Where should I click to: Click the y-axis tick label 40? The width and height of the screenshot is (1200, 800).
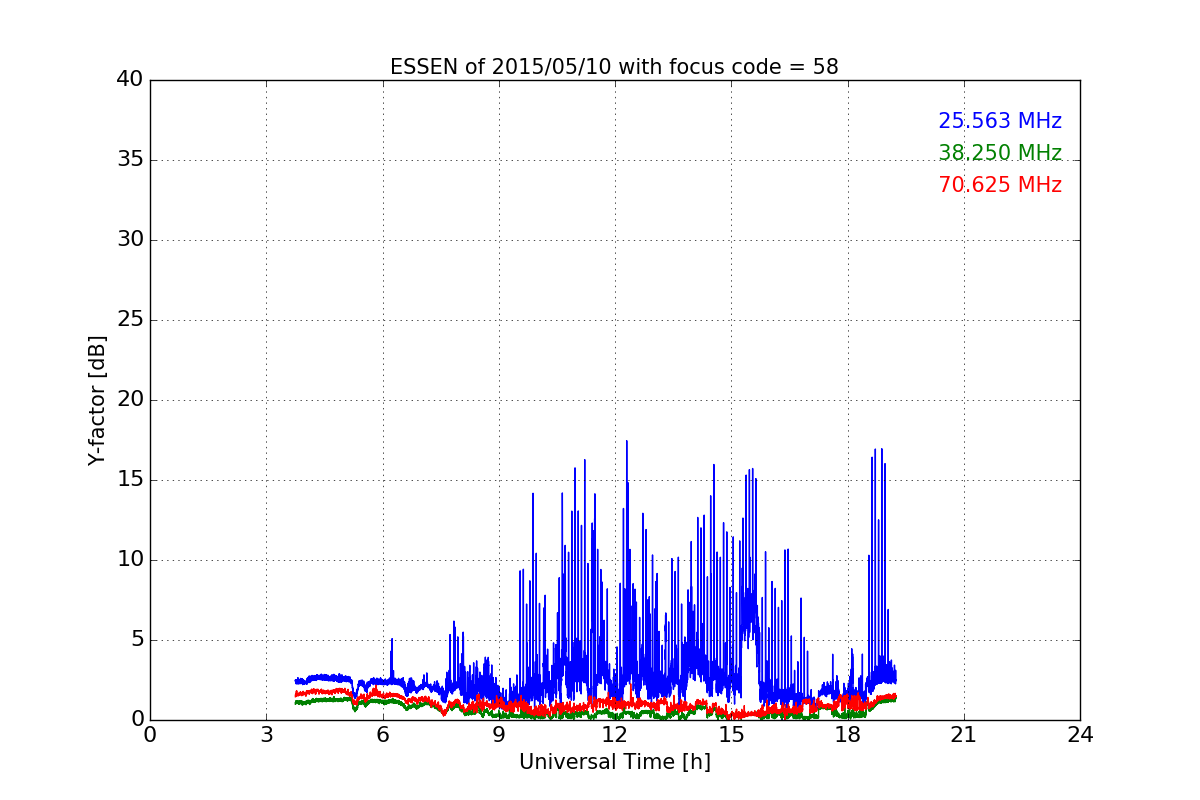130,80
